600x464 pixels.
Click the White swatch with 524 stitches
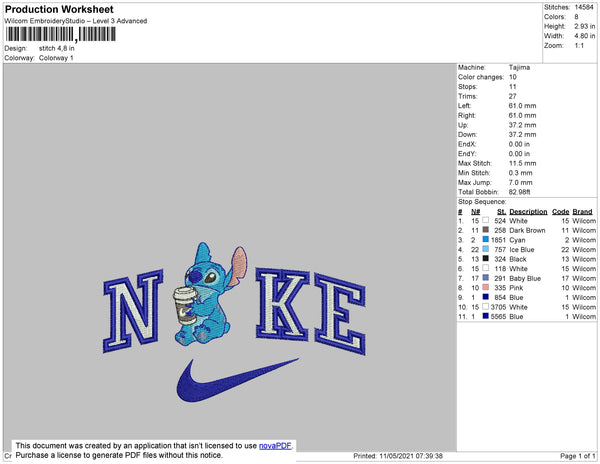coord(486,220)
